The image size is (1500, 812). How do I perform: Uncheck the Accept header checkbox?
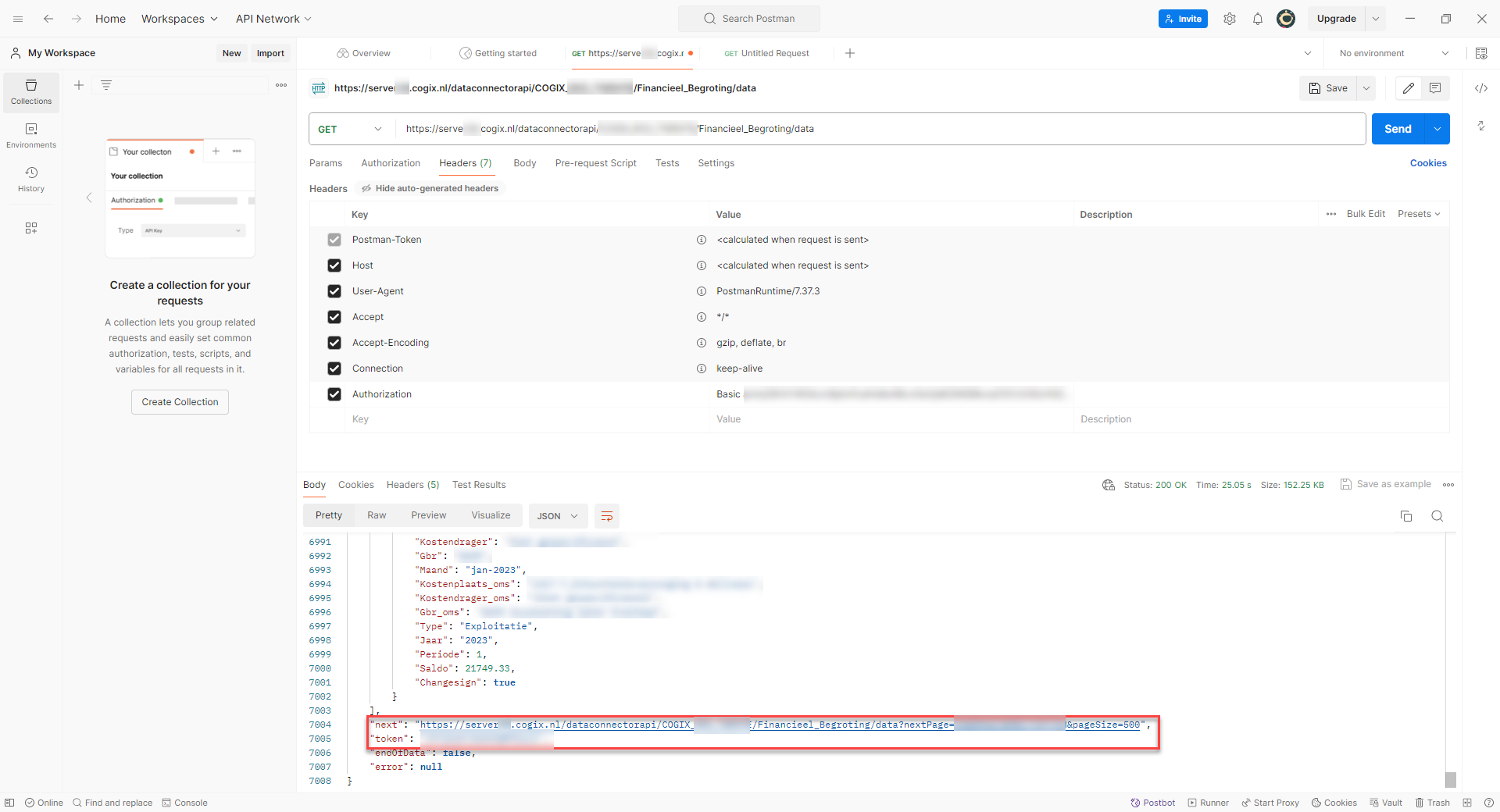[x=334, y=317]
